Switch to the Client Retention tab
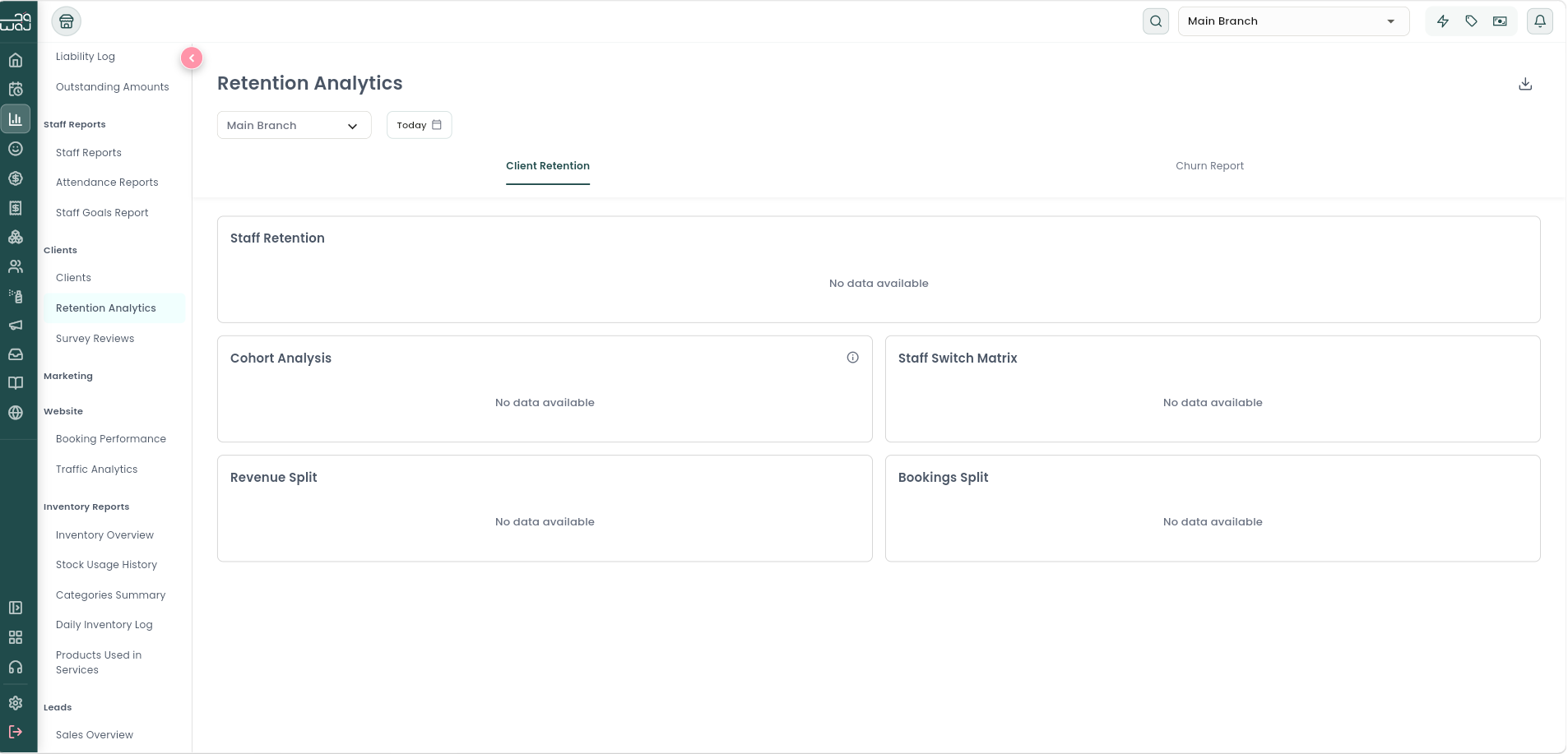Image resolution: width=1568 pixels, height=754 pixels. pyautogui.click(x=548, y=166)
